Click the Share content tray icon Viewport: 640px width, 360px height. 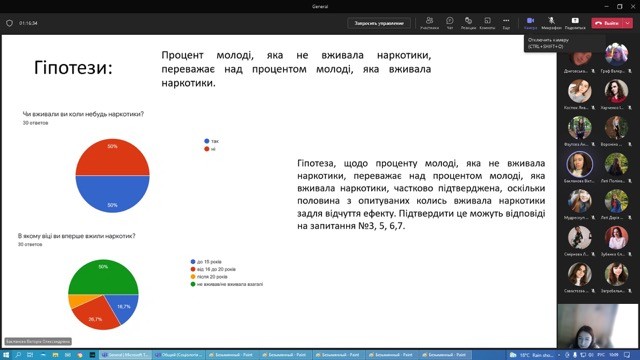575,23
